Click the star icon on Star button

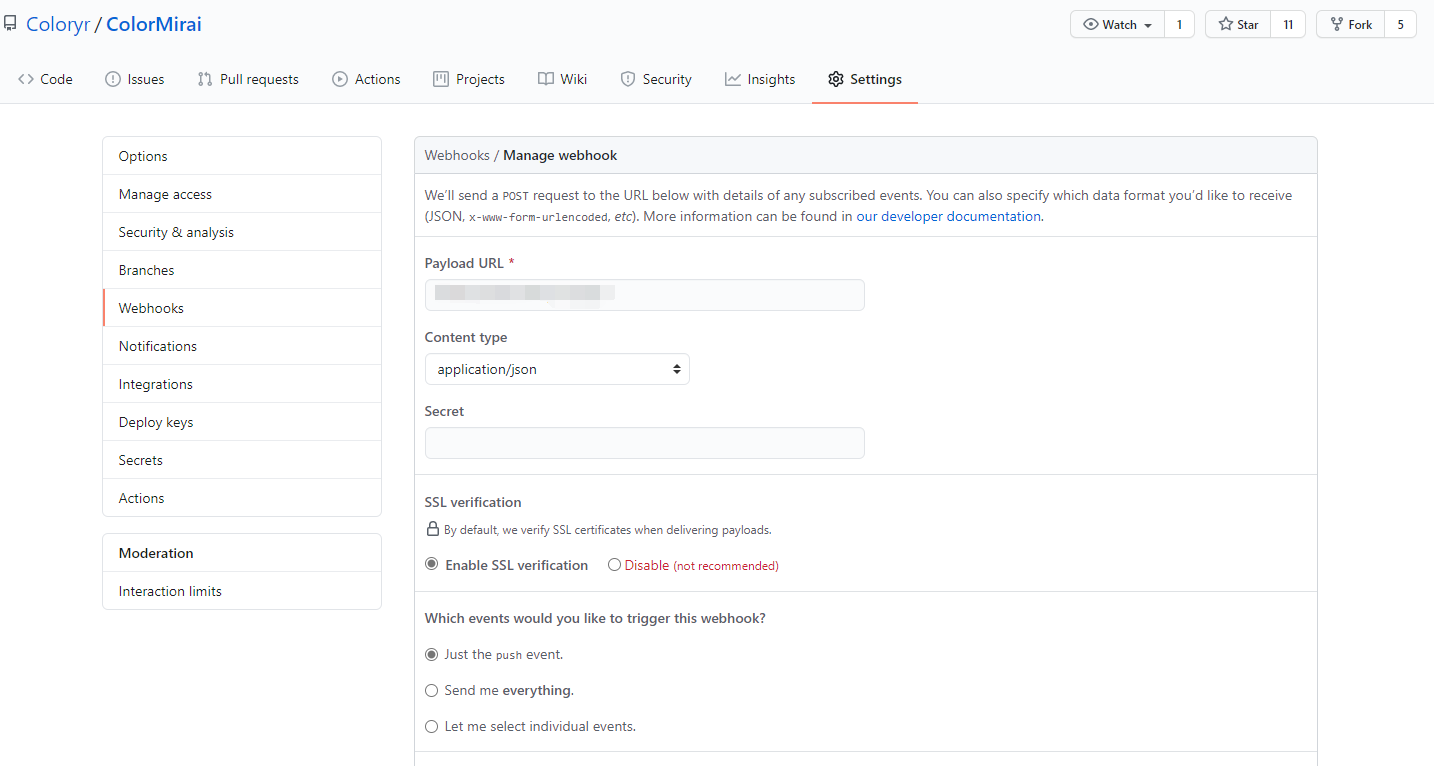click(1225, 24)
